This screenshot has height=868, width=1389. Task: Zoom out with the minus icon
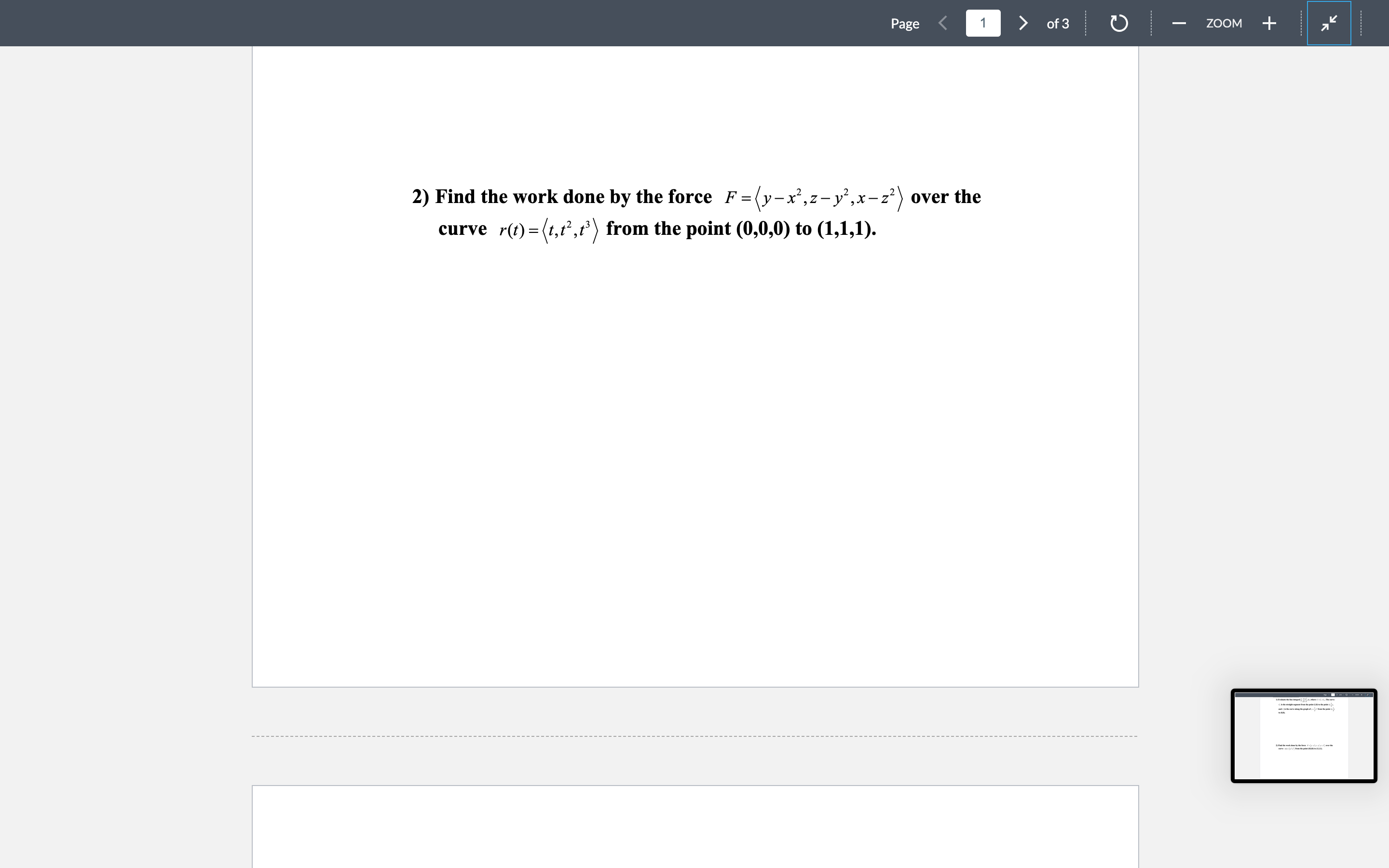click(1179, 24)
